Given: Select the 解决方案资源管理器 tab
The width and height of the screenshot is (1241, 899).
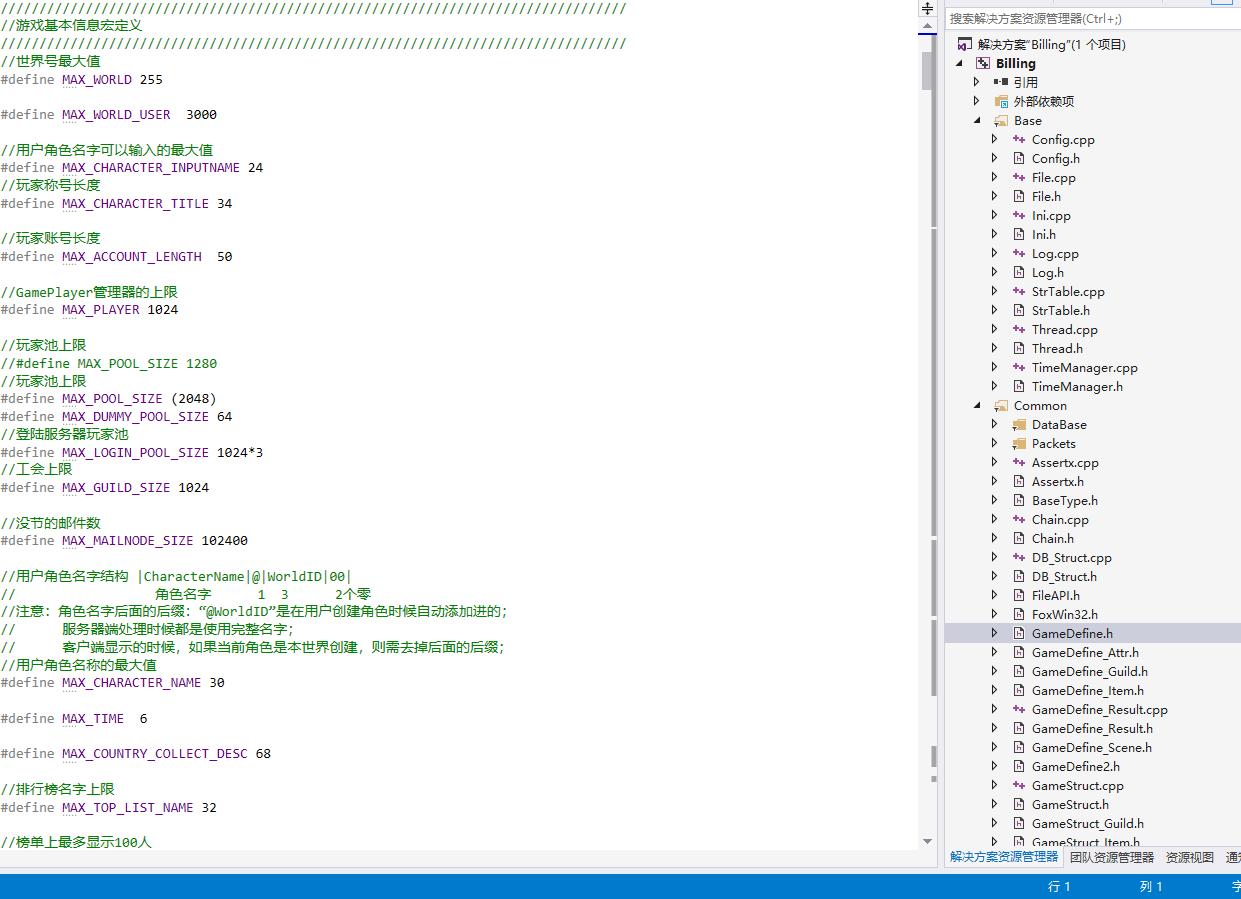Looking at the screenshot, I should pyautogui.click(x=1003, y=857).
